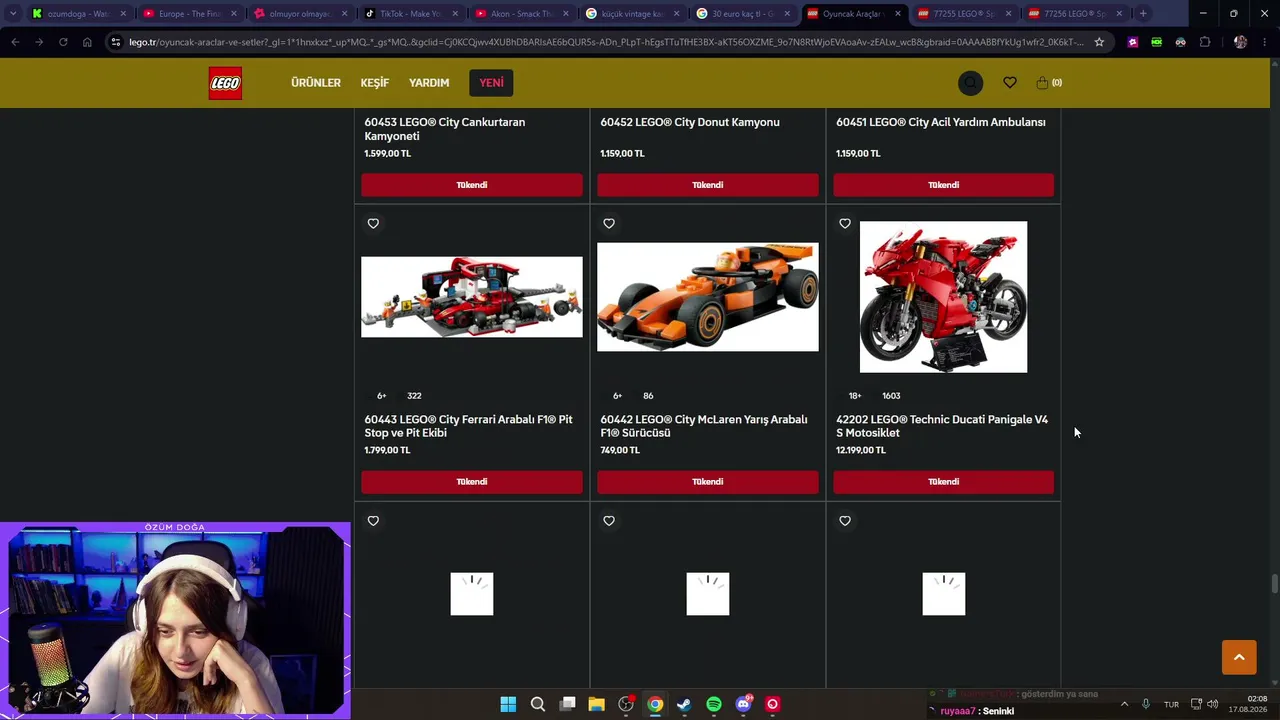Open 60452 City Donut Kamyonu title

click(x=690, y=122)
